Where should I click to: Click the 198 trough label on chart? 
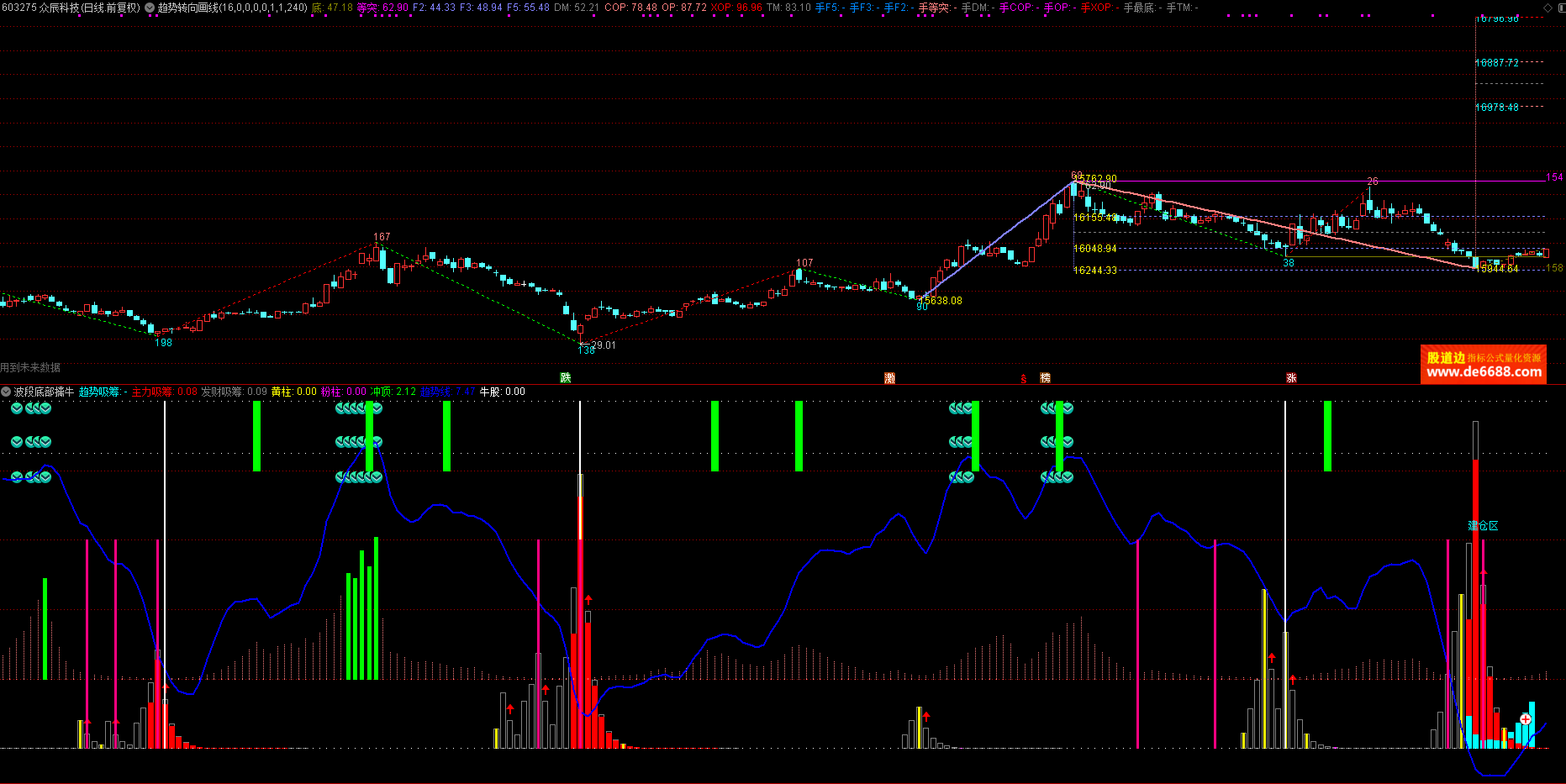163,343
